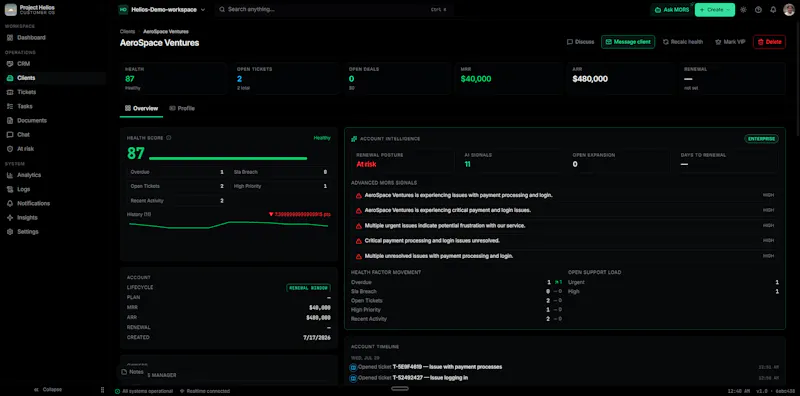Open the At risk shield icon
This screenshot has width=800, height=396.
click(x=10, y=149)
